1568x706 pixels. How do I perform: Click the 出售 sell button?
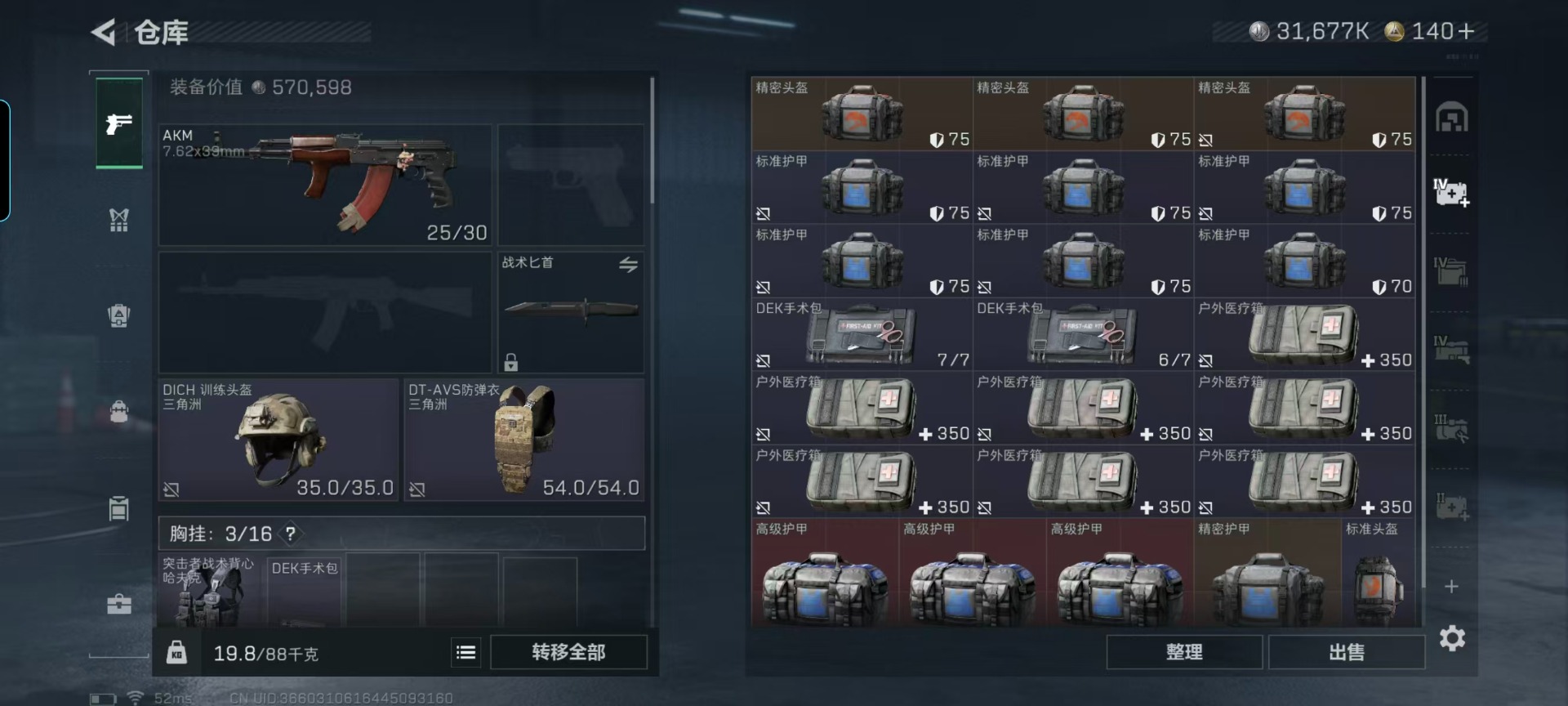(x=1347, y=652)
